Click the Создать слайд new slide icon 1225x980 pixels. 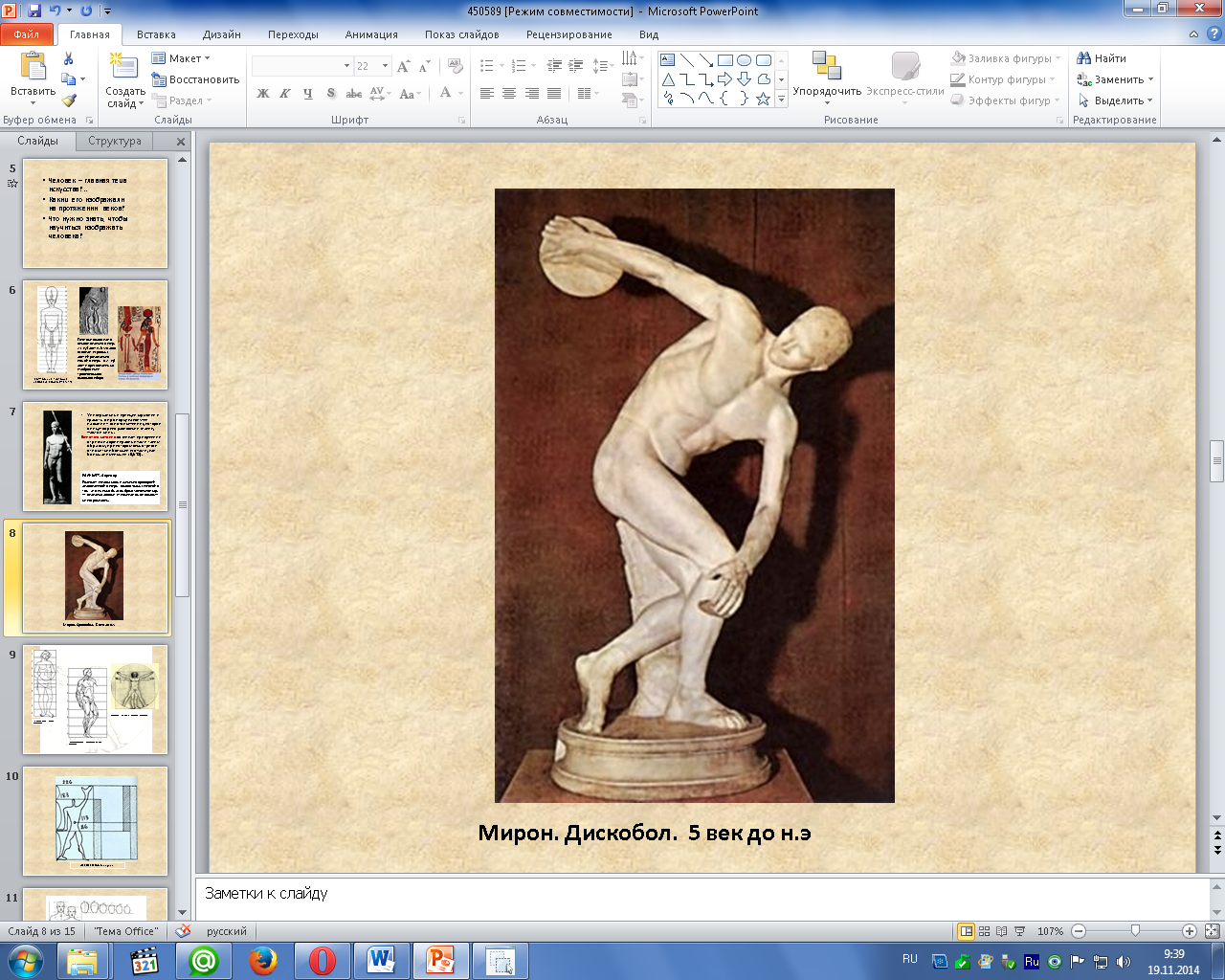(122, 66)
